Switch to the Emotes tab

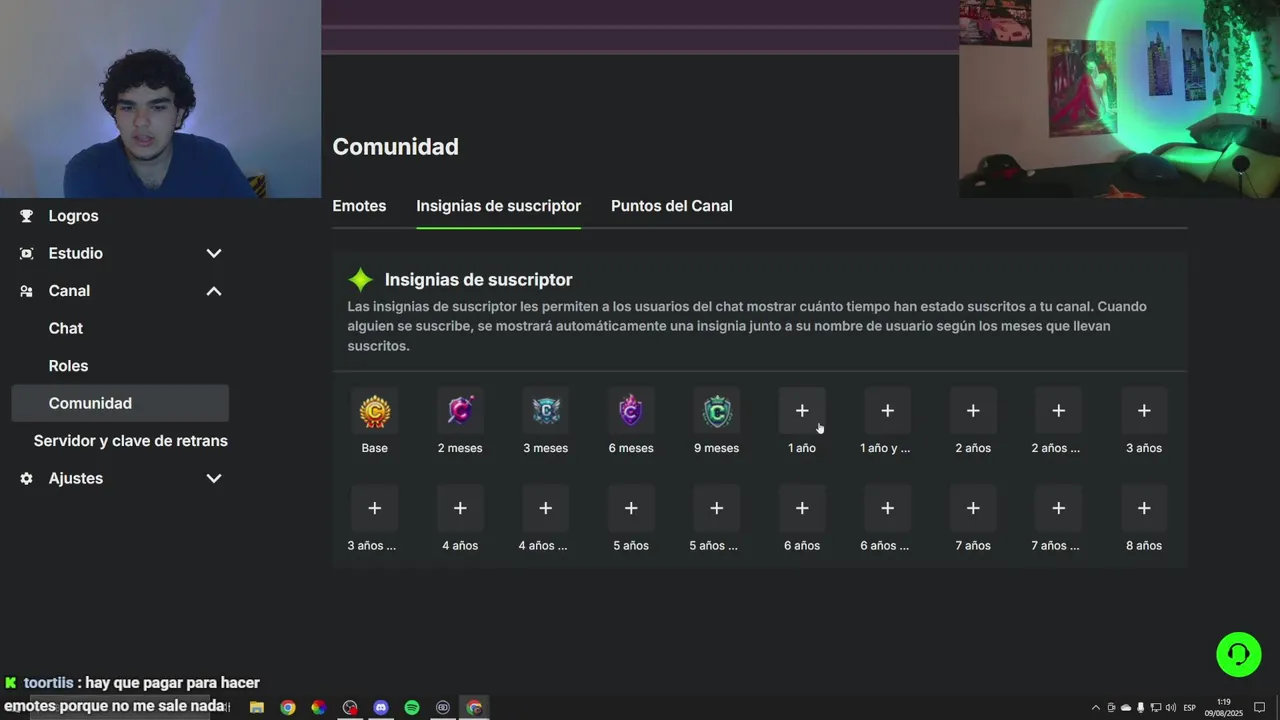click(359, 206)
